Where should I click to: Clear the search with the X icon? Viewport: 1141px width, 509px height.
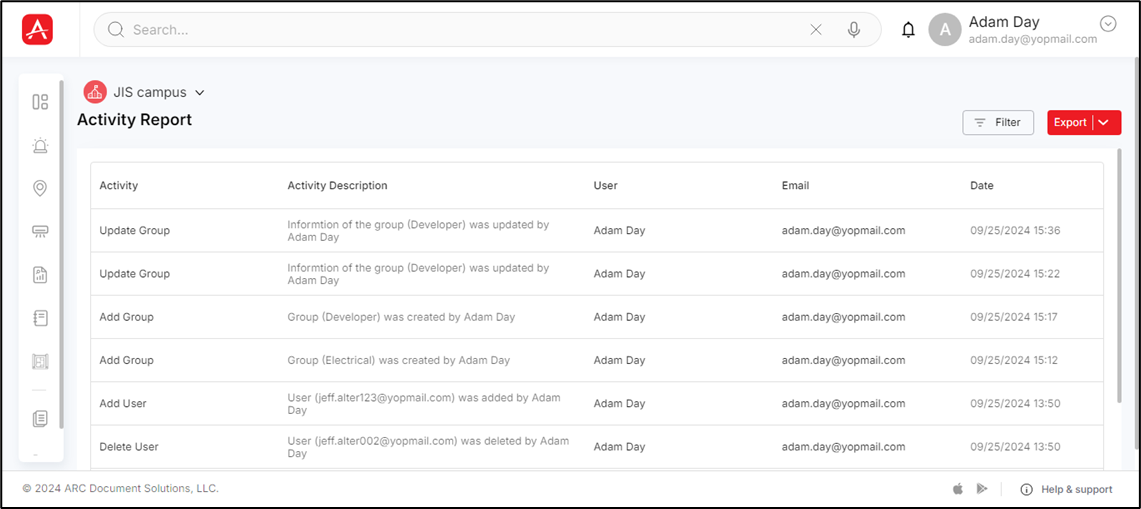click(816, 30)
